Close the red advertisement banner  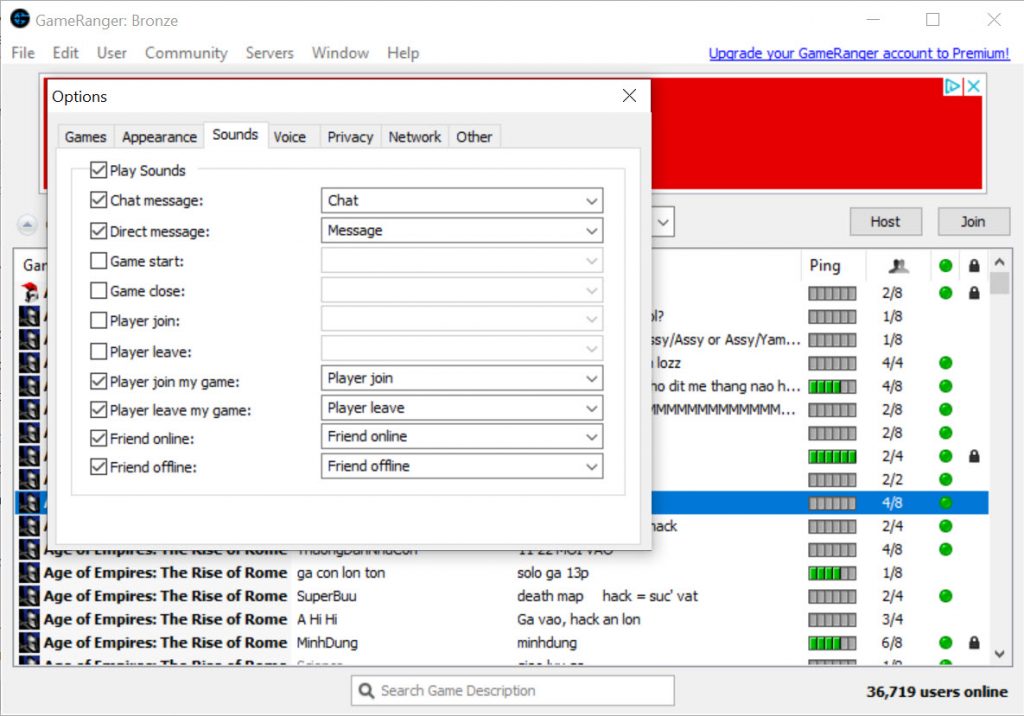click(x=973, y=86)
